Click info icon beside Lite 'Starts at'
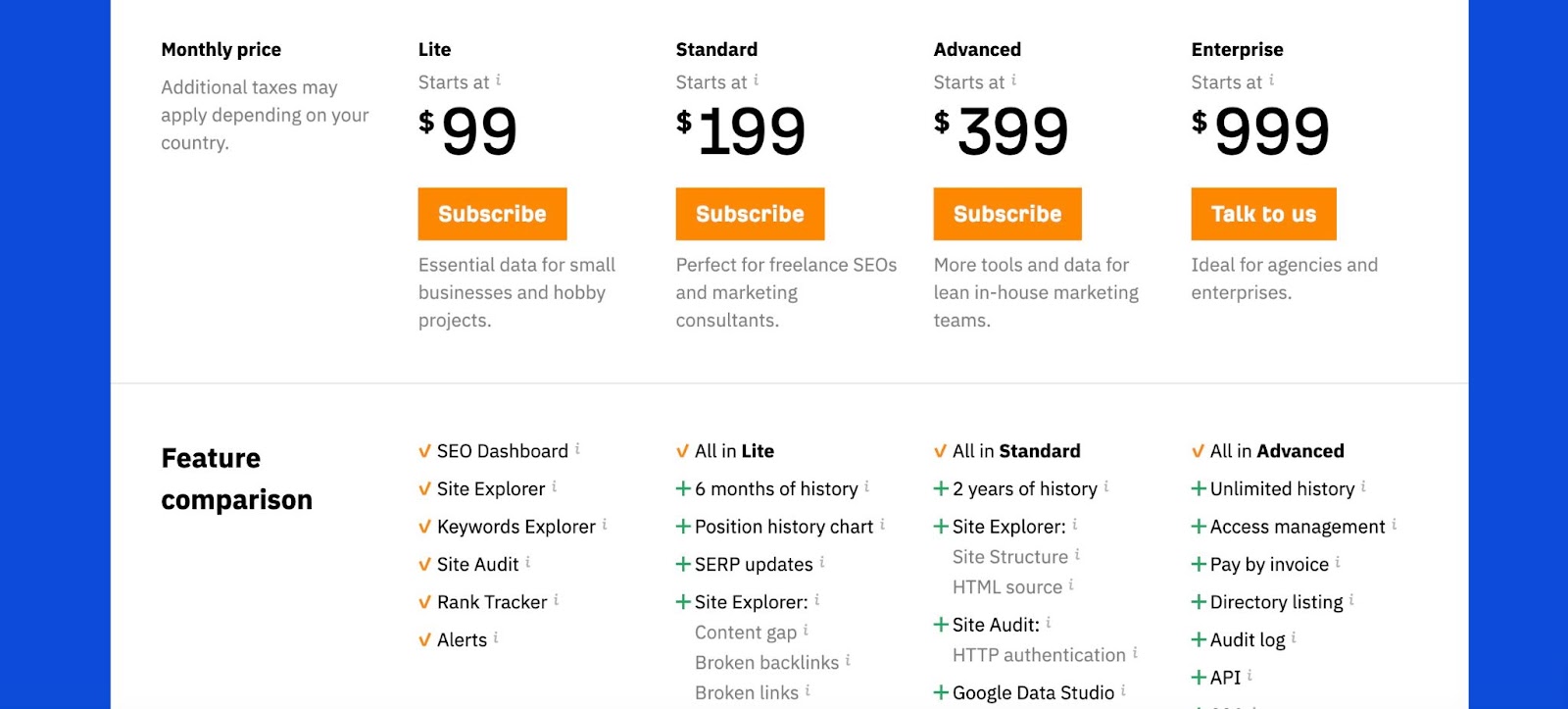Screen dimensions: 1568x709 [x=498, y=80]
